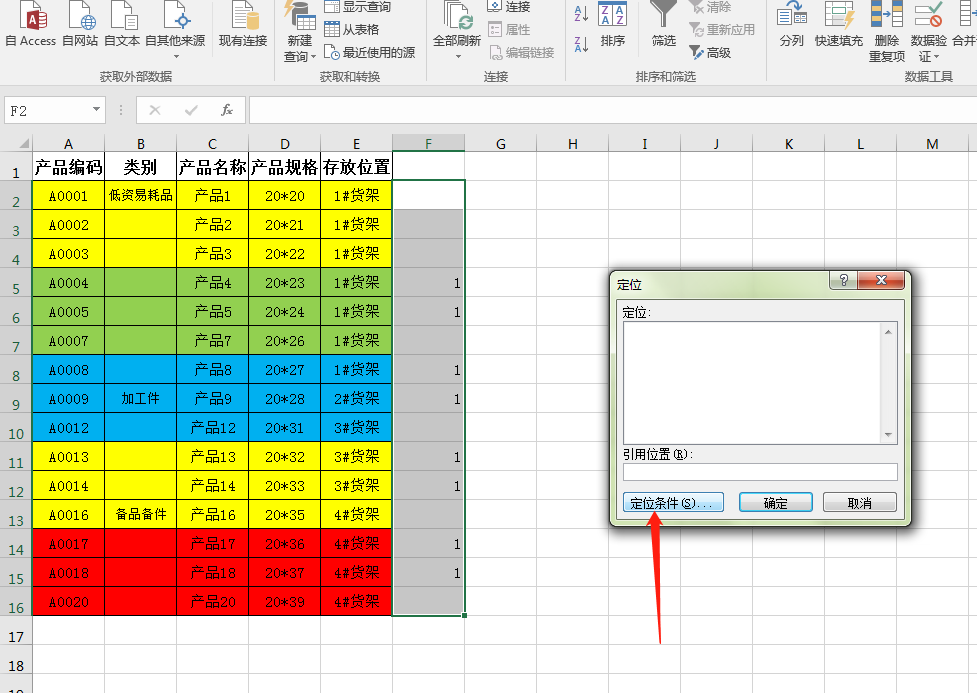Click the formula bar confirm checkmark

pyautogui.click(x=191, y=110)
